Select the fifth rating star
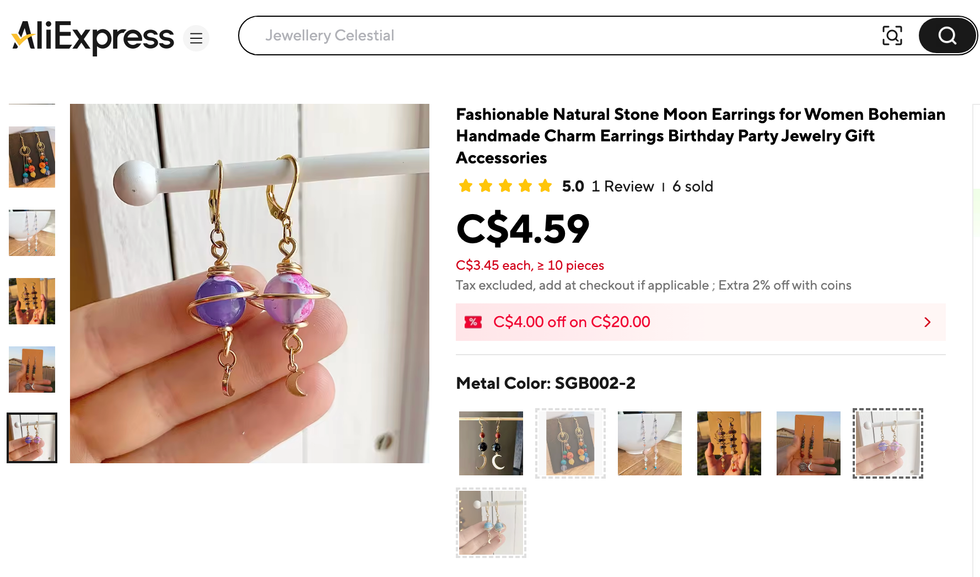The width and height of the screenshot is (980, 577). [x=546, y=185]
